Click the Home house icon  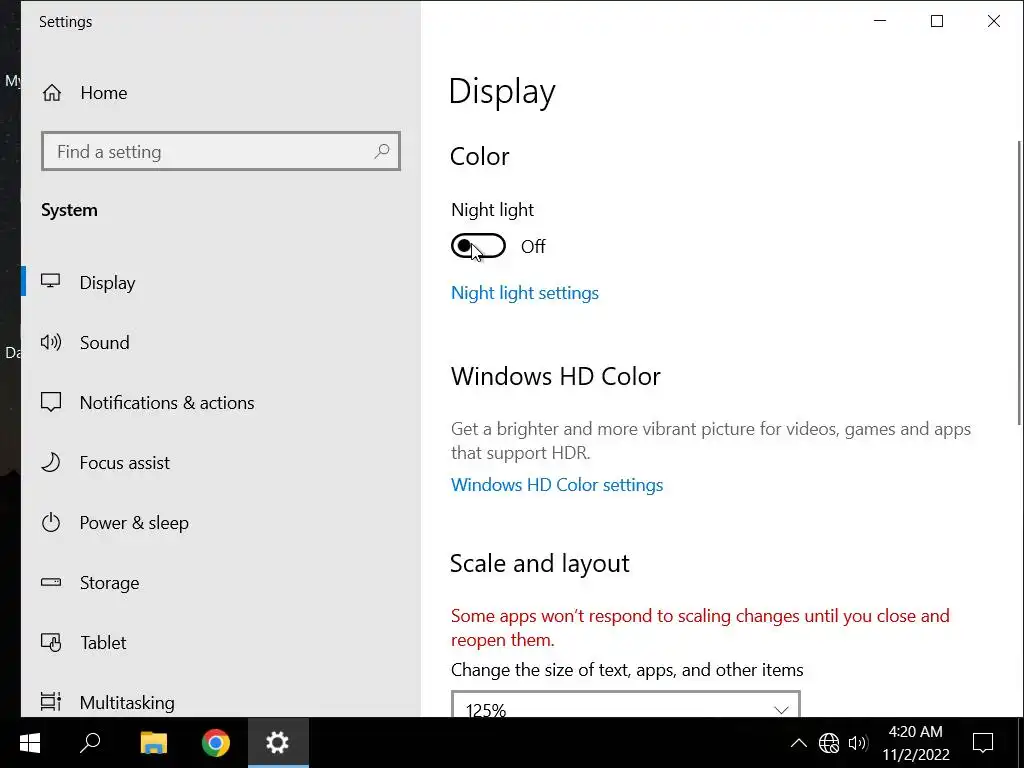click(52, 93)
